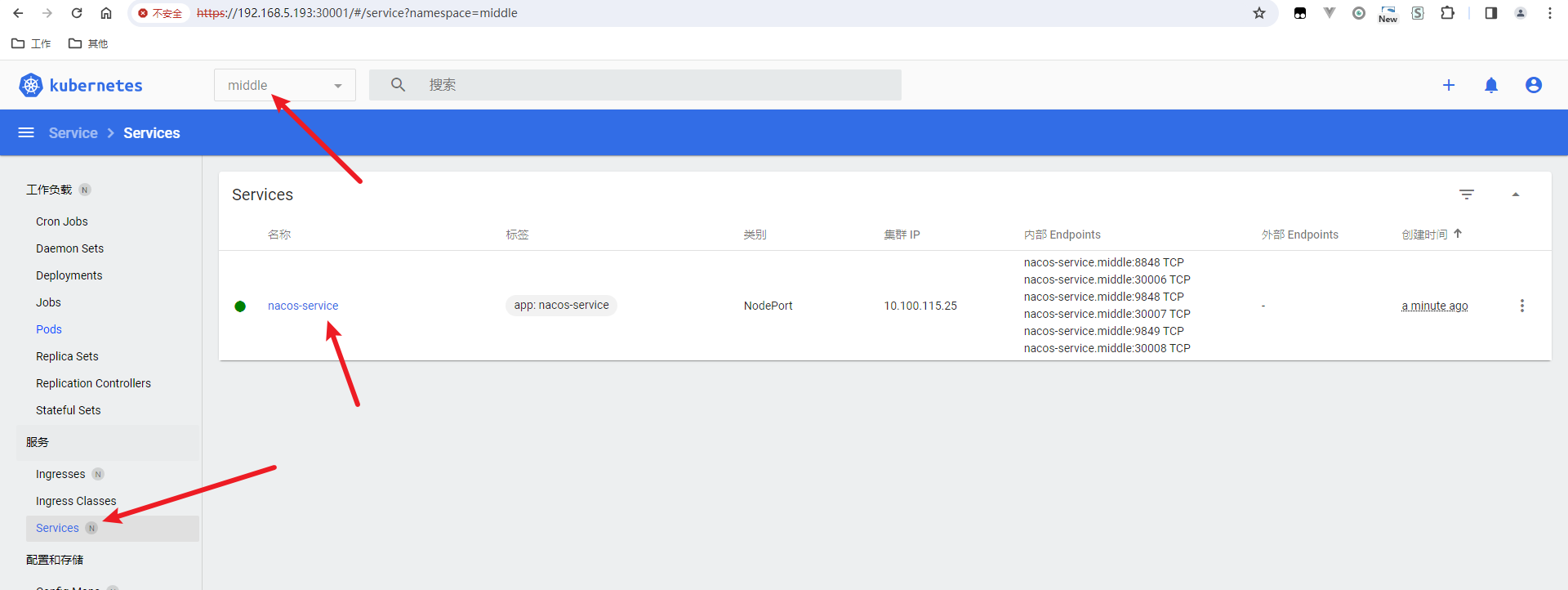
Task: Click endpoint nacos-service.middle:30008 TCP
Action: (1107, 348)
